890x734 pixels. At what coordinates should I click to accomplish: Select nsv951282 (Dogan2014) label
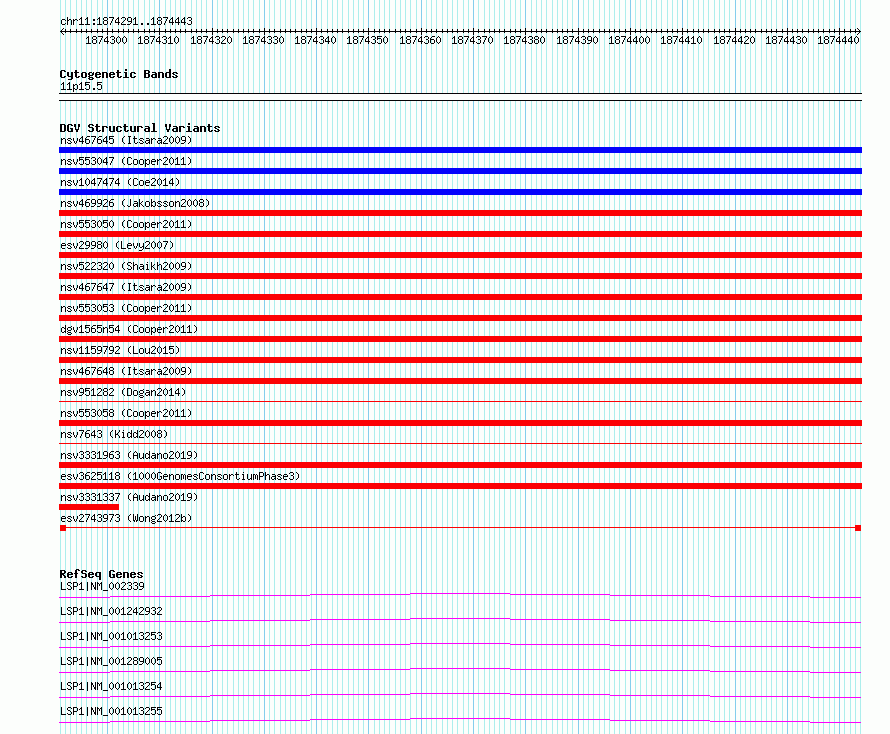click(x=123, y=392)
